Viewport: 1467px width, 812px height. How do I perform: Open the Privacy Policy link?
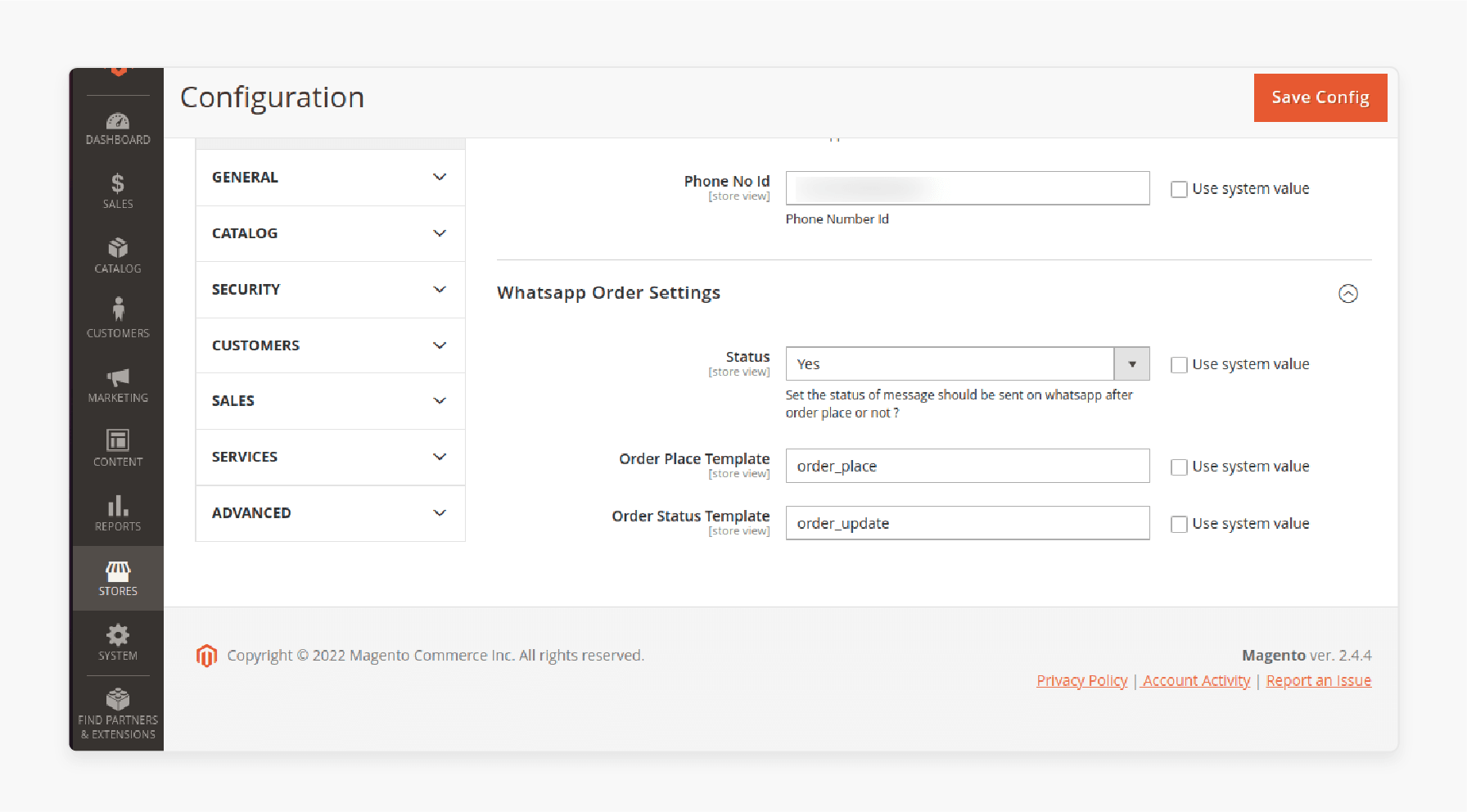pyautogui.click(x=1081, y=680)
